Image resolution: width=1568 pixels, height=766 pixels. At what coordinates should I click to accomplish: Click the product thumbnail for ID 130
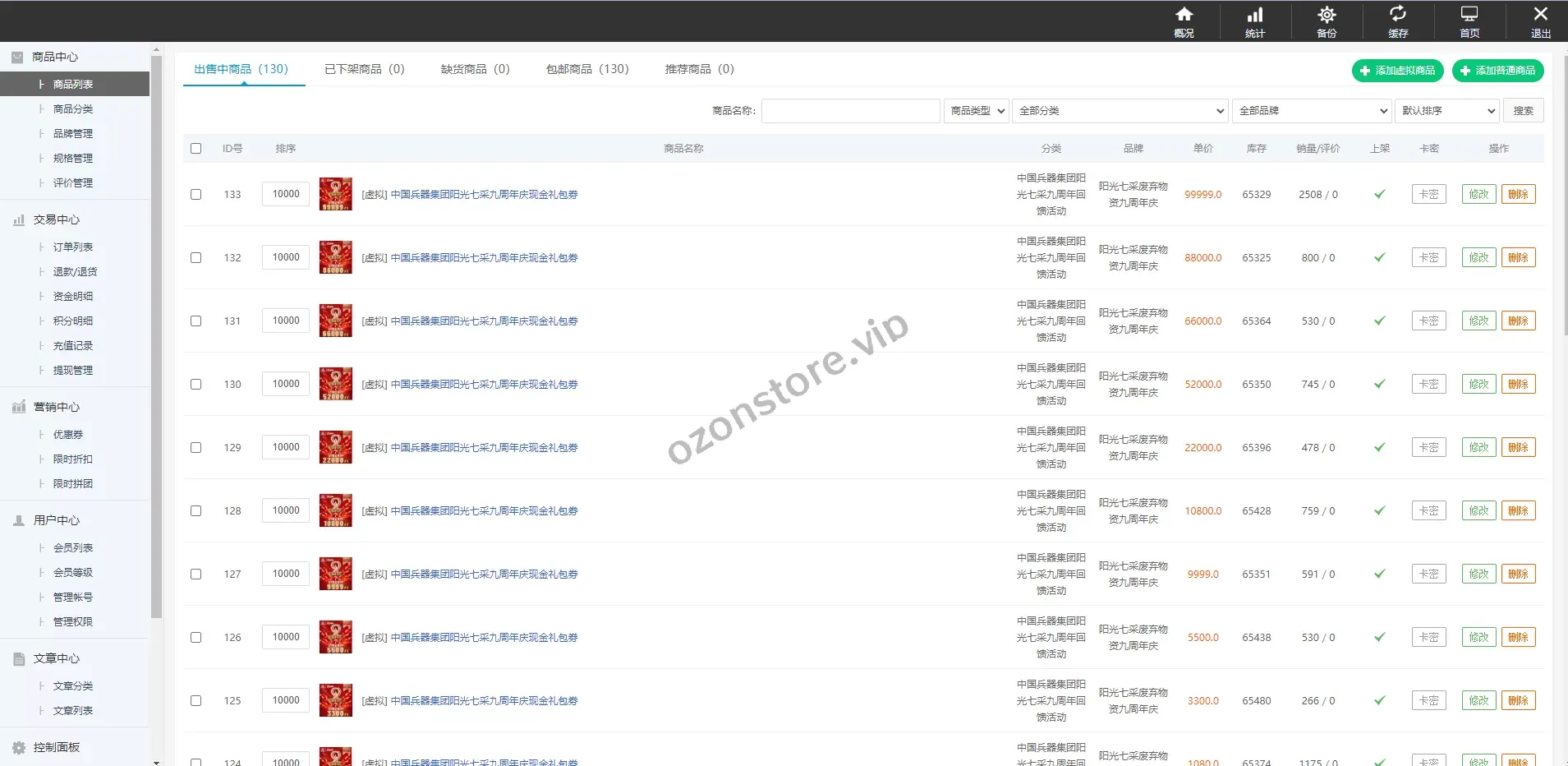pyautogui.click(x=335, y=384)
